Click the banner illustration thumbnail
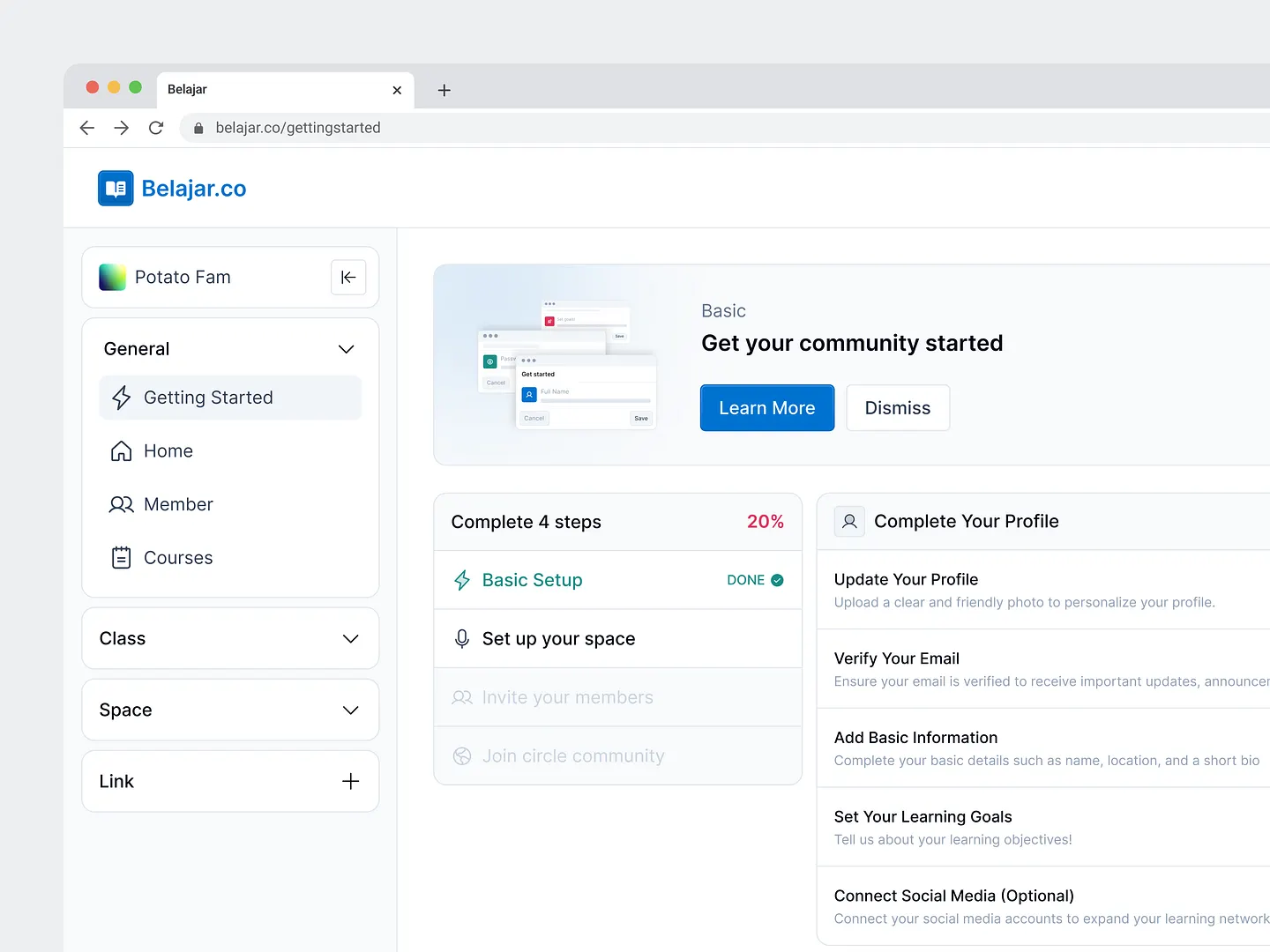The image size is (1270, 952). pos(567,365)
